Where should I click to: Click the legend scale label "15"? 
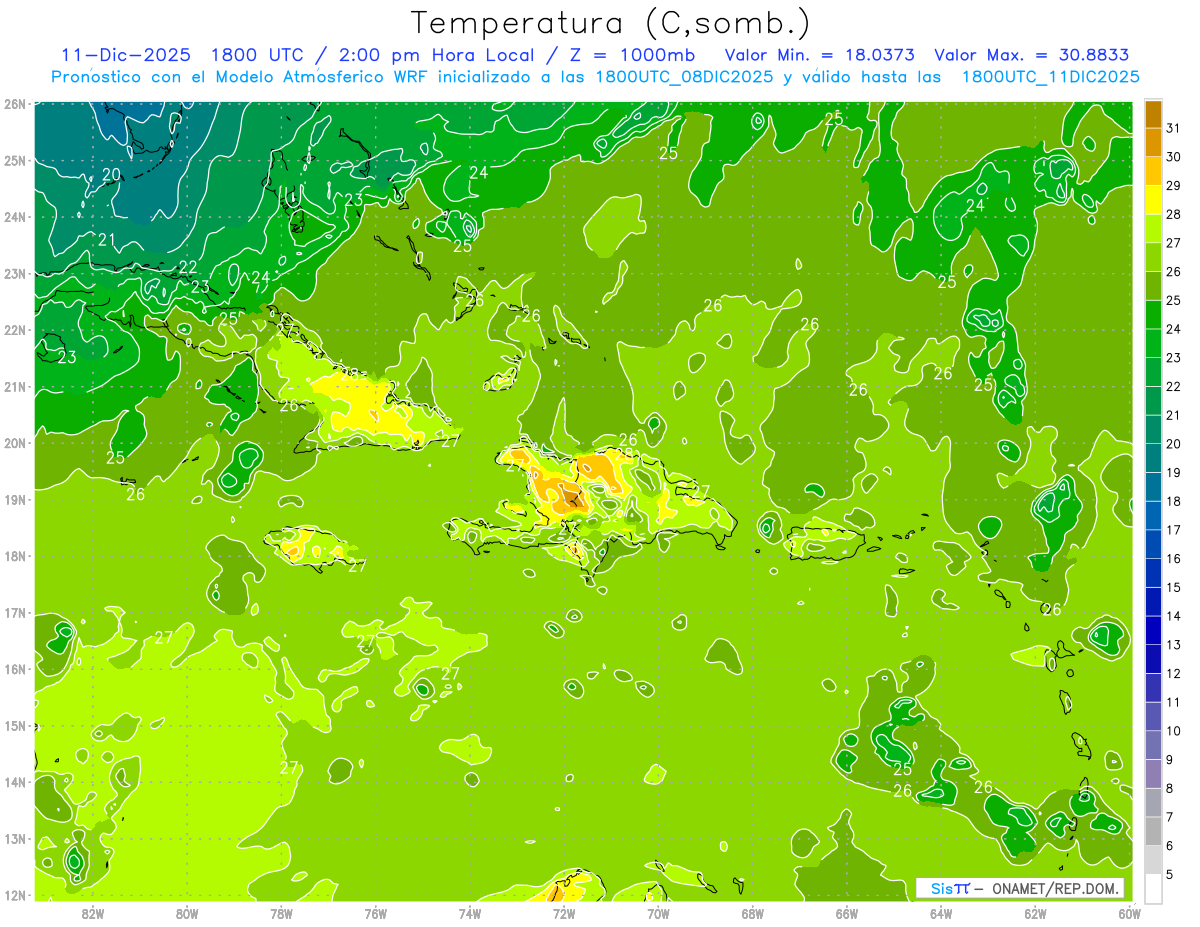[x=1174, y=587]
